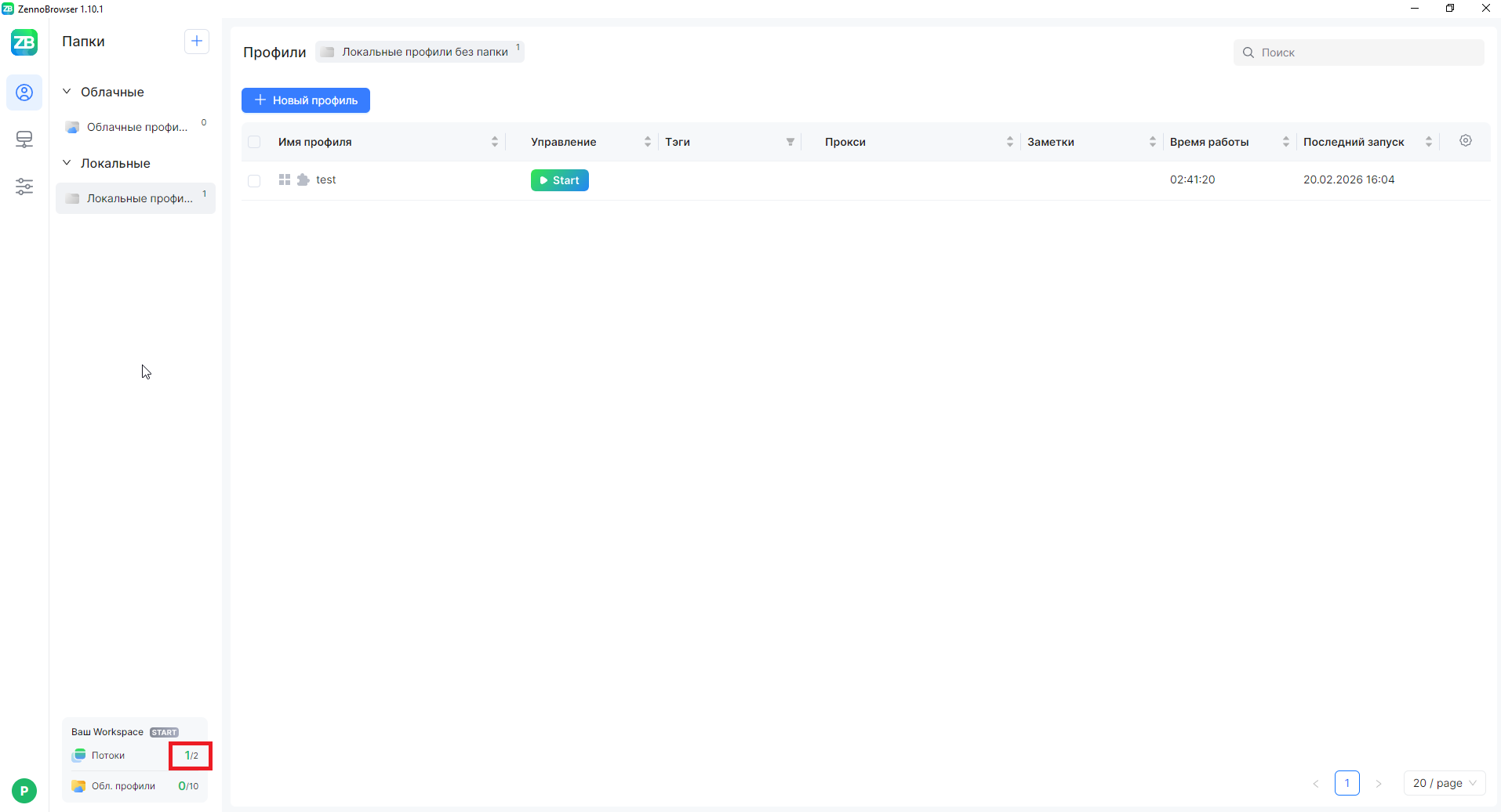Open table column settings gear
The width and height of the screenshot is (1501, 812).
(x=1466, y=141)
